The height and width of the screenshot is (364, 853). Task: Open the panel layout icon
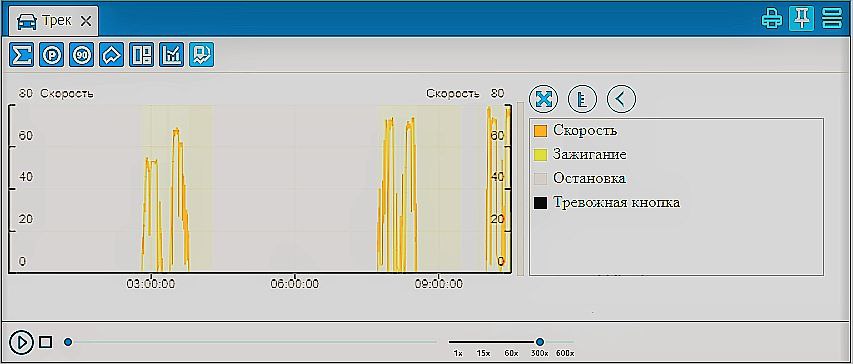coord(141,55)
